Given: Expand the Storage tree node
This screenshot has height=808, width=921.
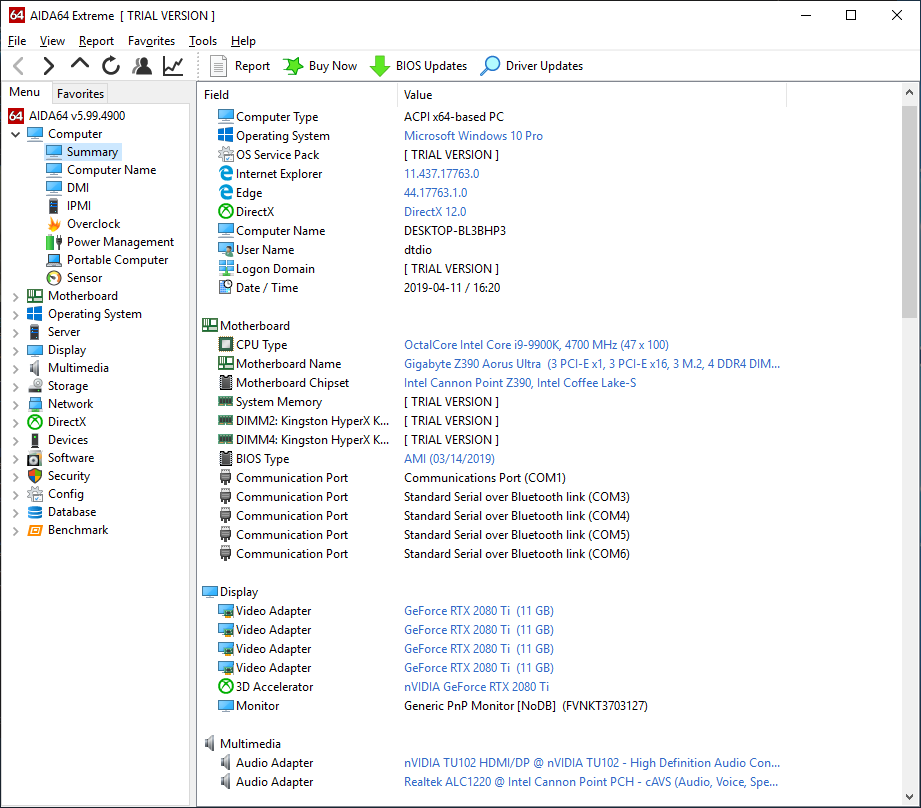Looking at the screenshot, I should pos(16,386).
